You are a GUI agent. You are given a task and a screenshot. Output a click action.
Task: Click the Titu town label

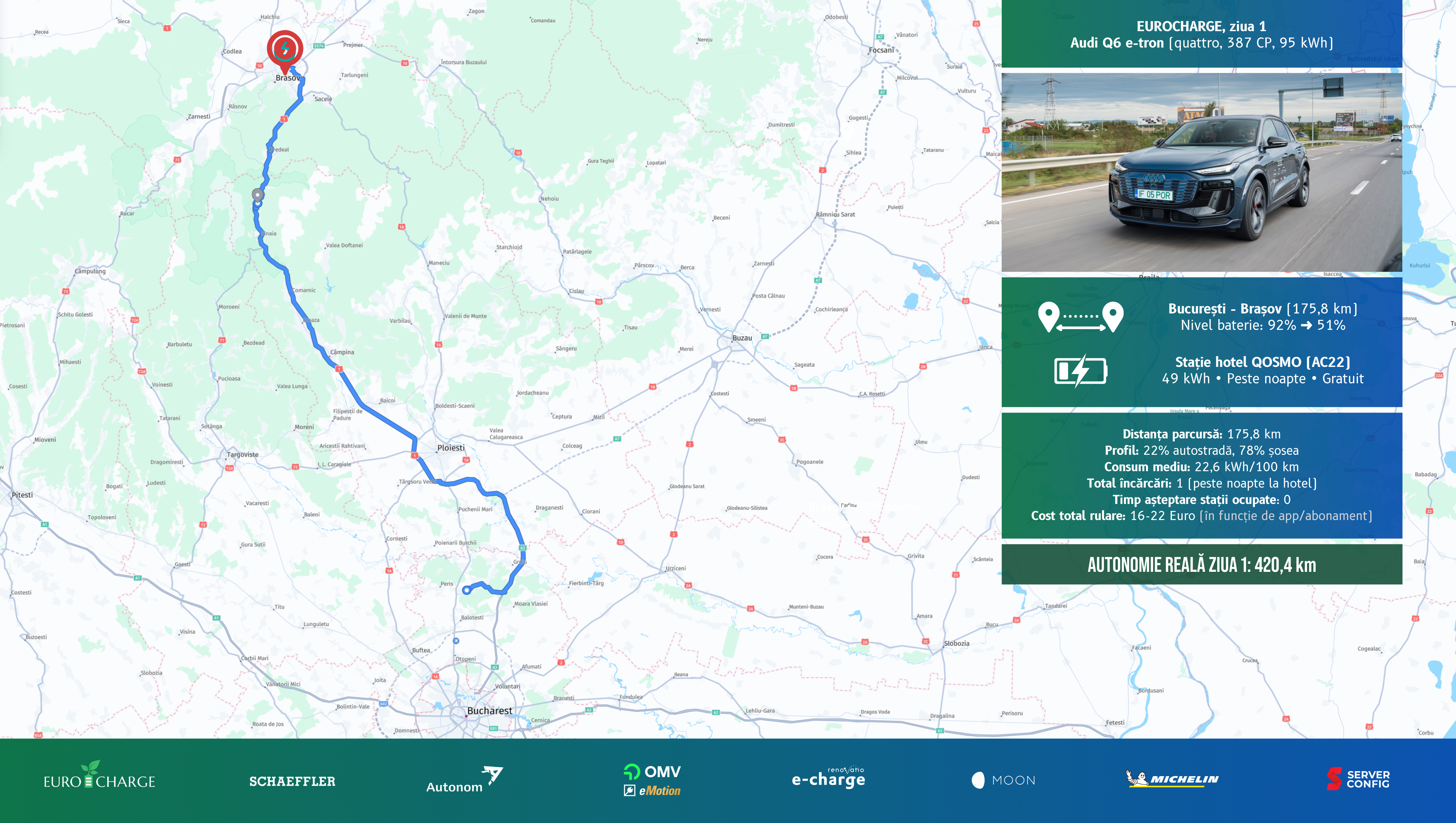click(280, 607)
